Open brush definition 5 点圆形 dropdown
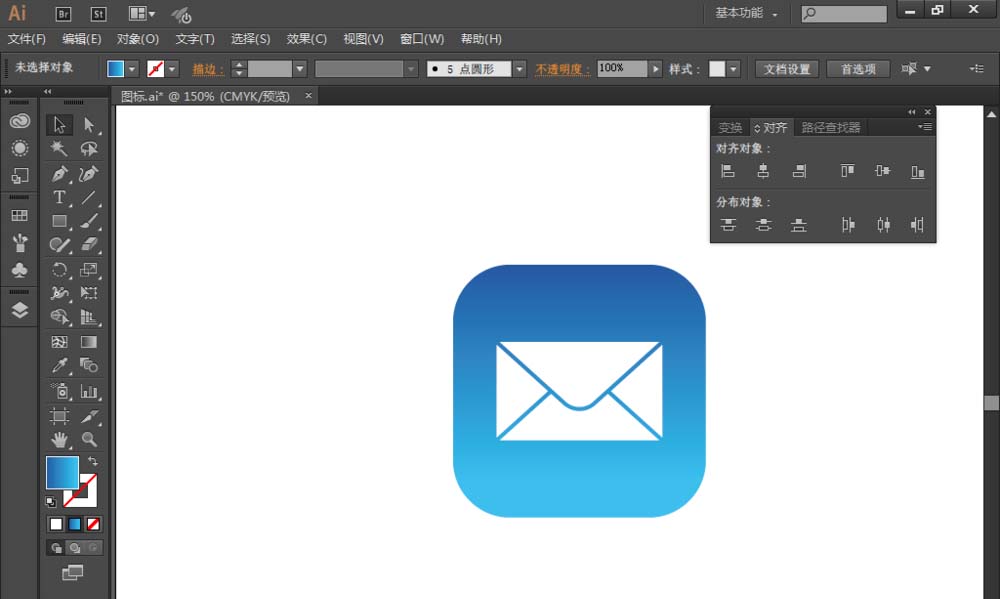The image size is (1000, 599). point(520,69)
